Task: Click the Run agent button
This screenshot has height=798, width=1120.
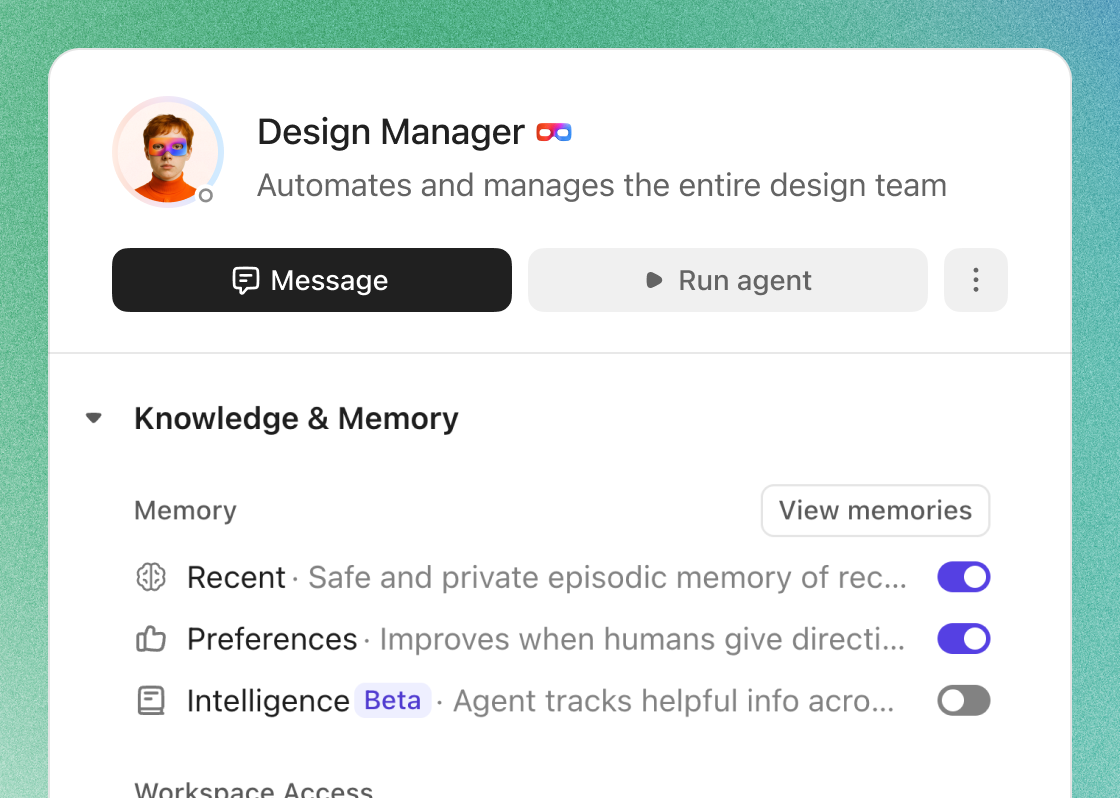Action: 727,280
